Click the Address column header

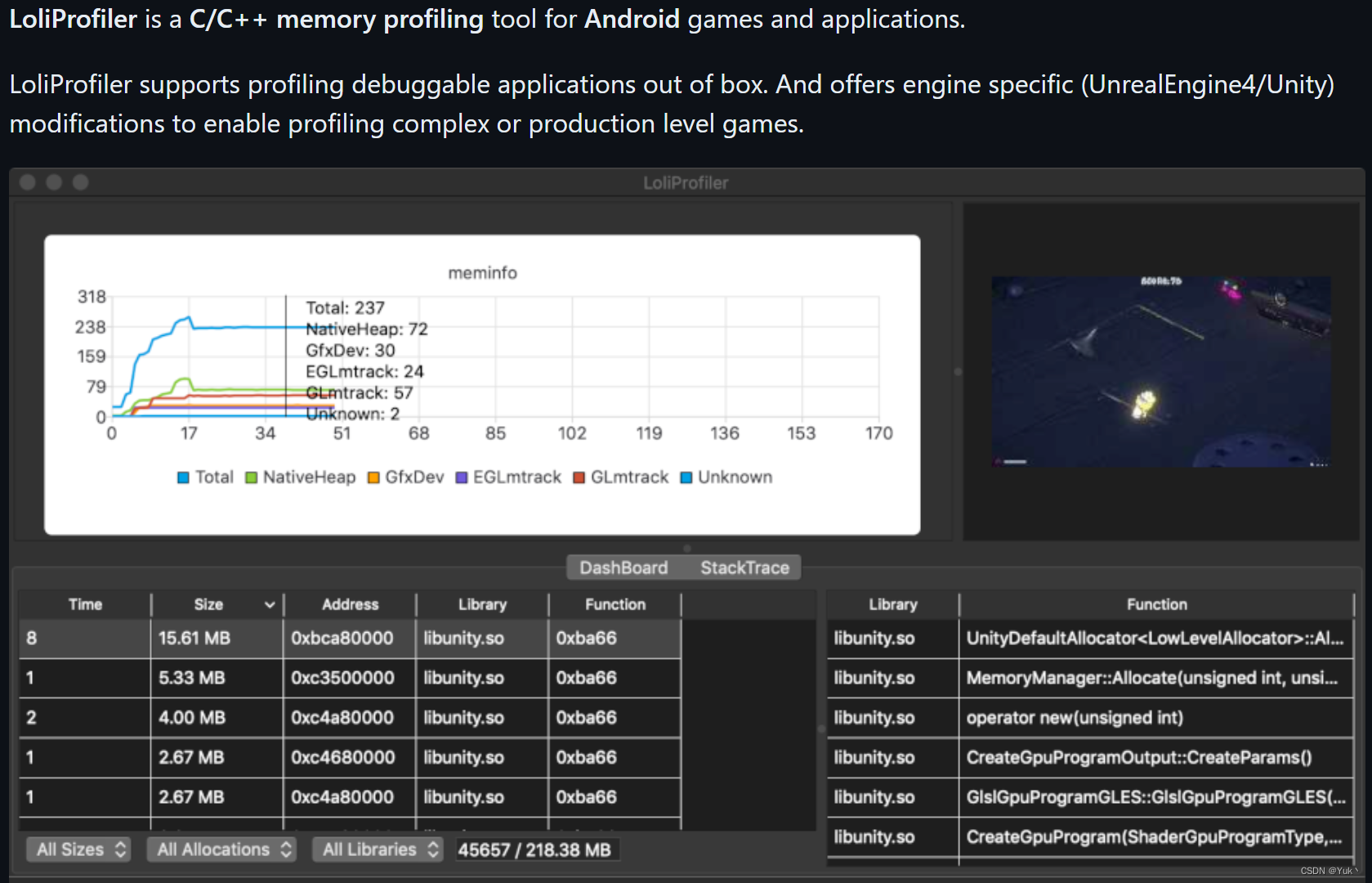350,604
